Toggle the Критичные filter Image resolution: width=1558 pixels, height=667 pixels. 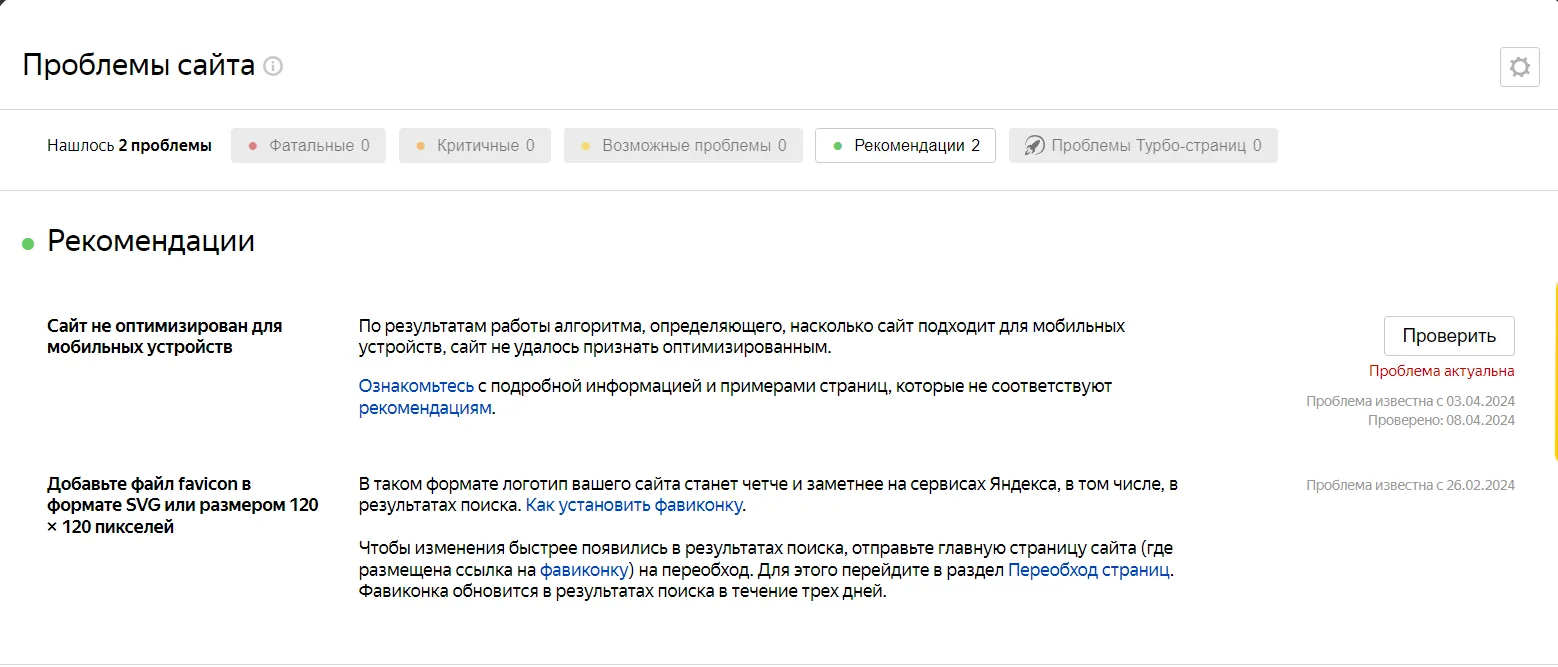(x=474, y=145)
